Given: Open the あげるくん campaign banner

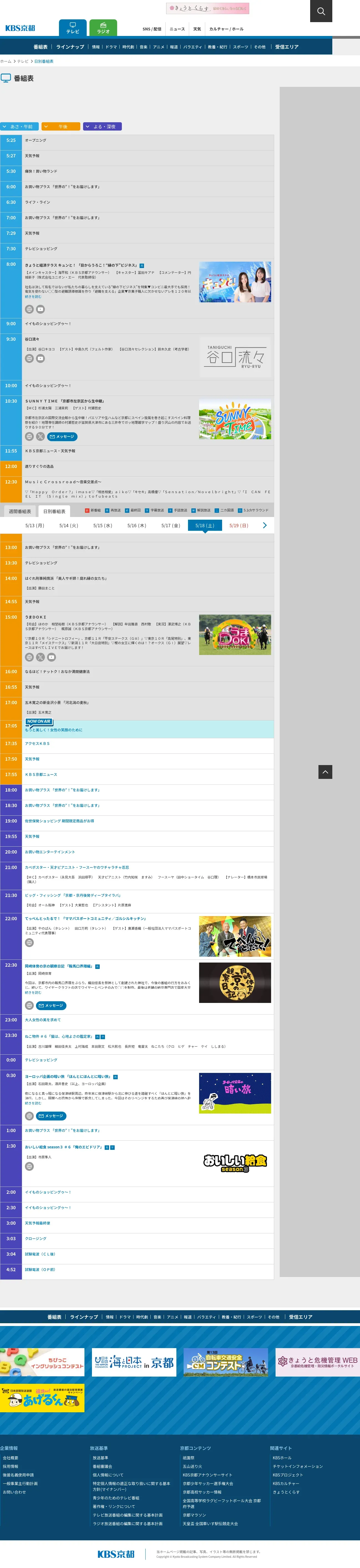Looking at the screenshot, I should [43, 1398].
